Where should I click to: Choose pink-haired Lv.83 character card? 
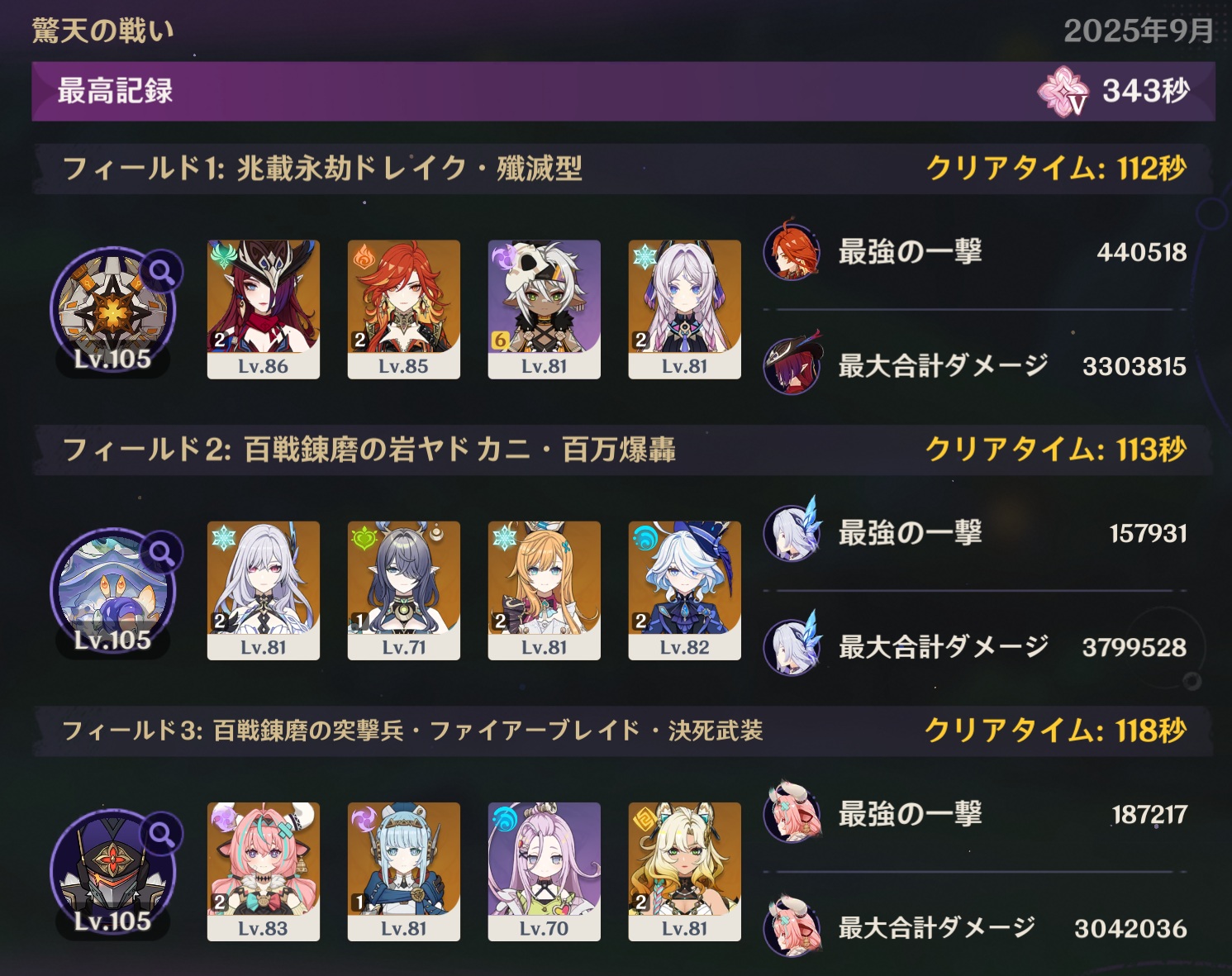263,871
